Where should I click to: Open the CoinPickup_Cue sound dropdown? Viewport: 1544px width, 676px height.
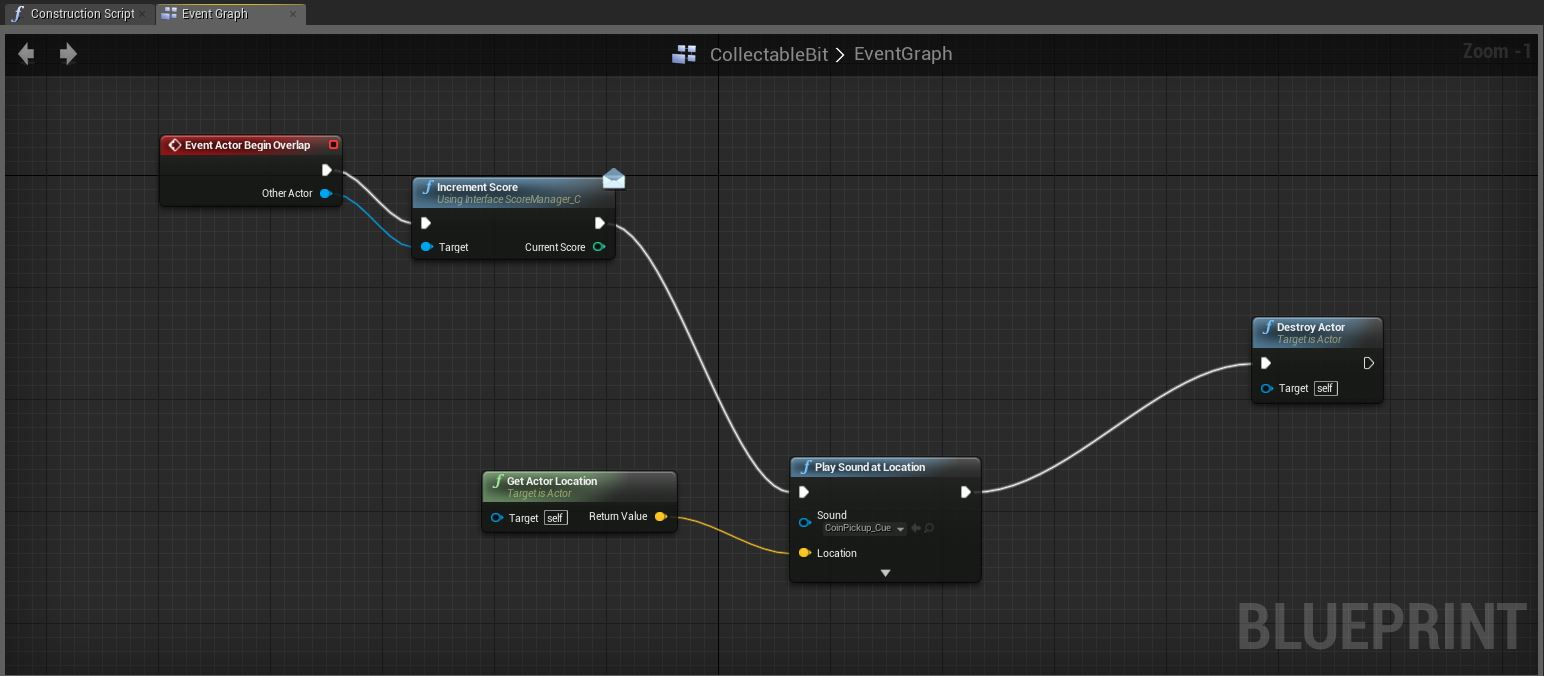864,528
